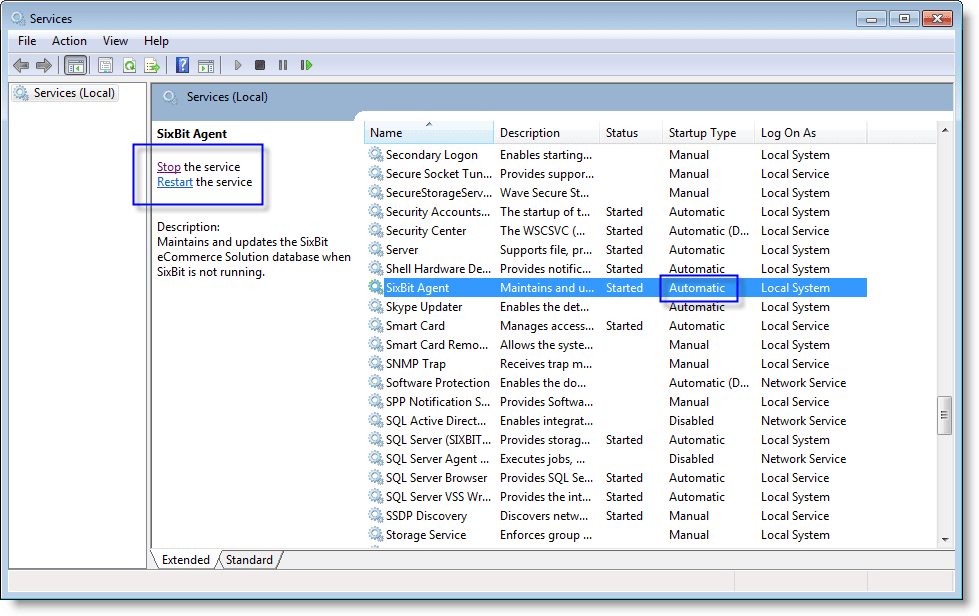Click the Back arrow in the toolbar

point(21,65)
